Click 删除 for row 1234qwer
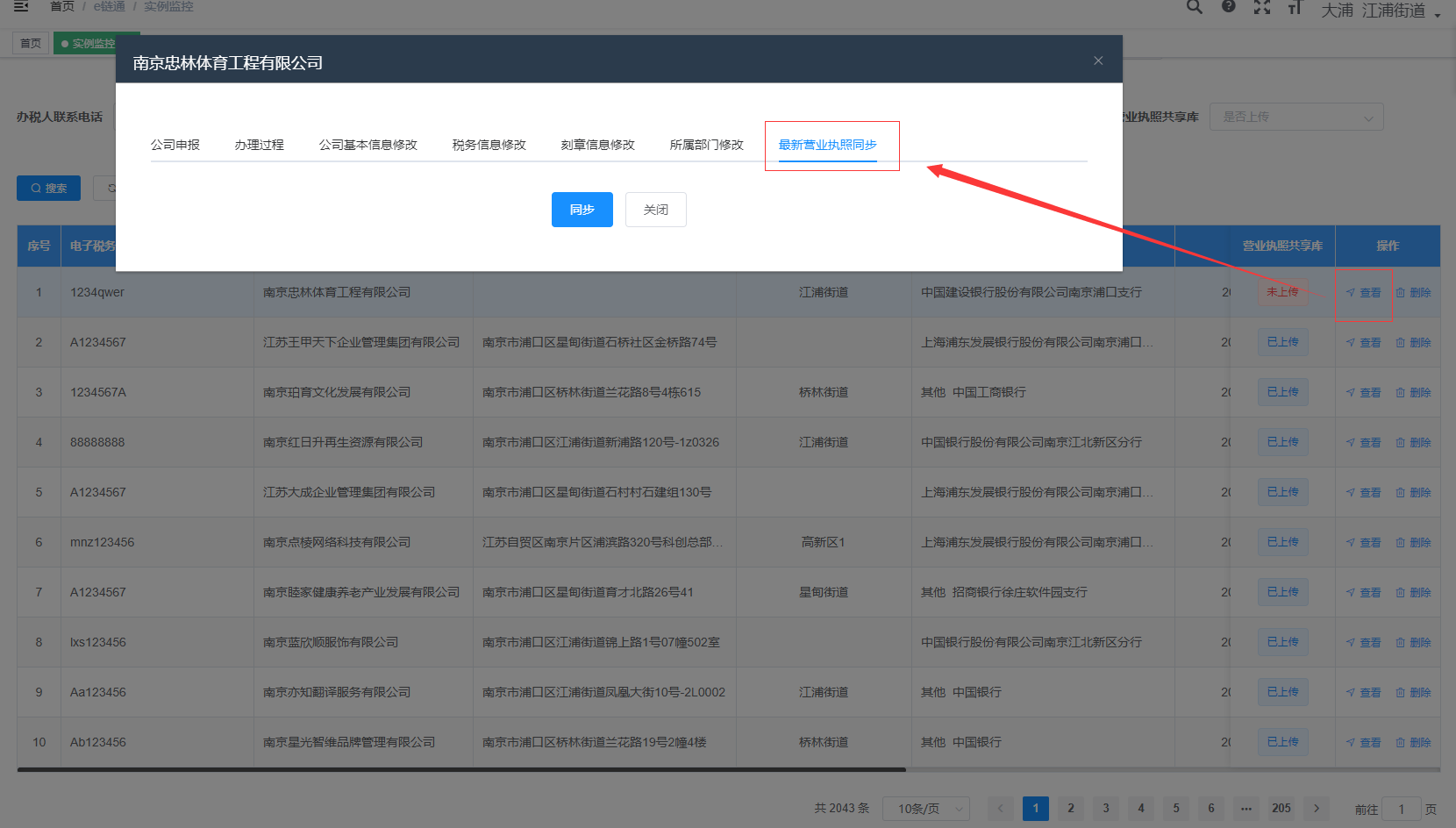Image resolution: width=1456 pixels, height=828 pixels. [1414, 293]
